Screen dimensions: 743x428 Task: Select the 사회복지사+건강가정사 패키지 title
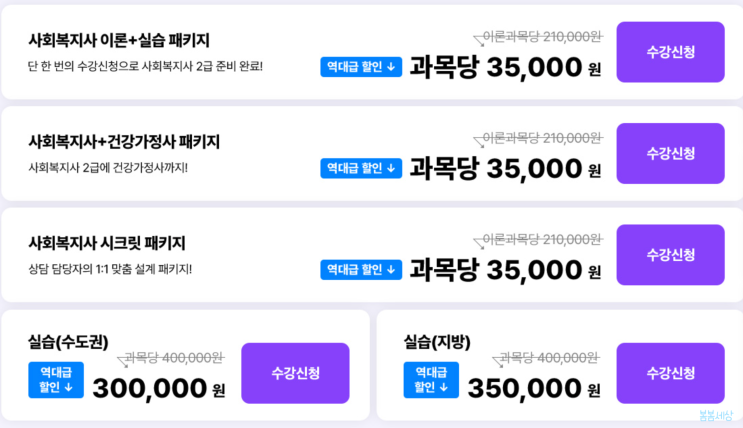pos(124,142)
